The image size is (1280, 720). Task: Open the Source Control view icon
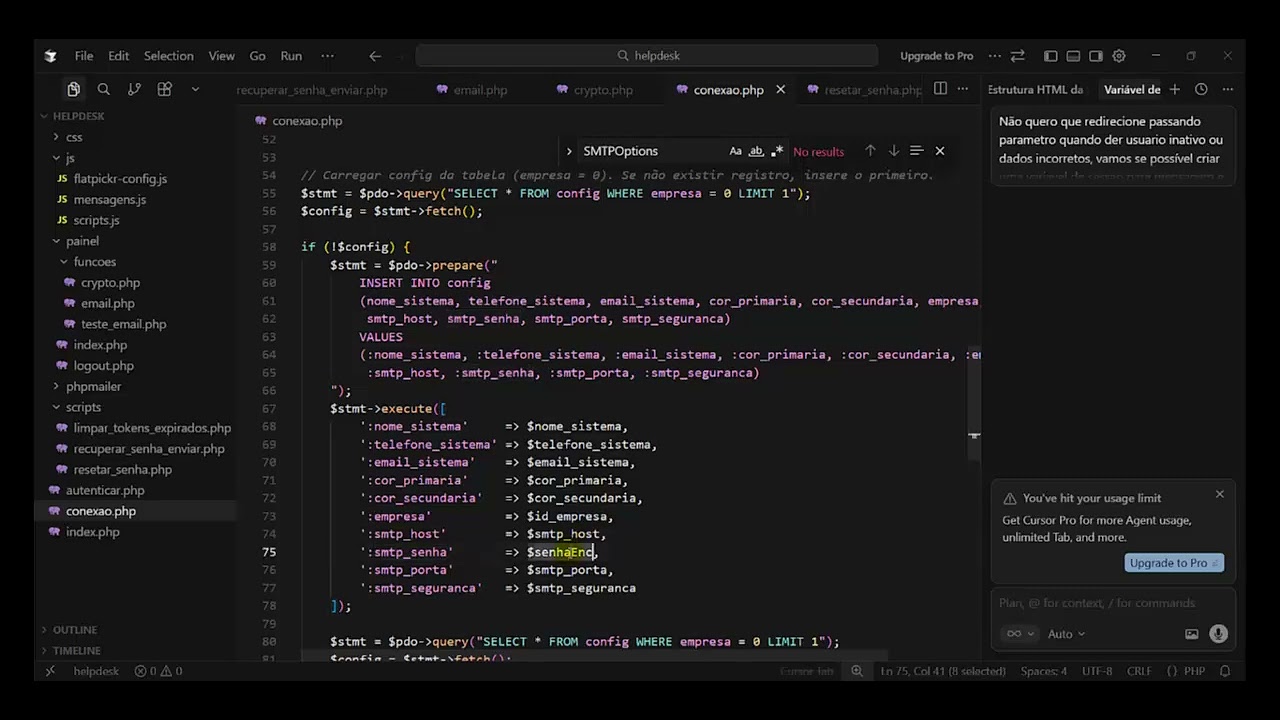134,89
